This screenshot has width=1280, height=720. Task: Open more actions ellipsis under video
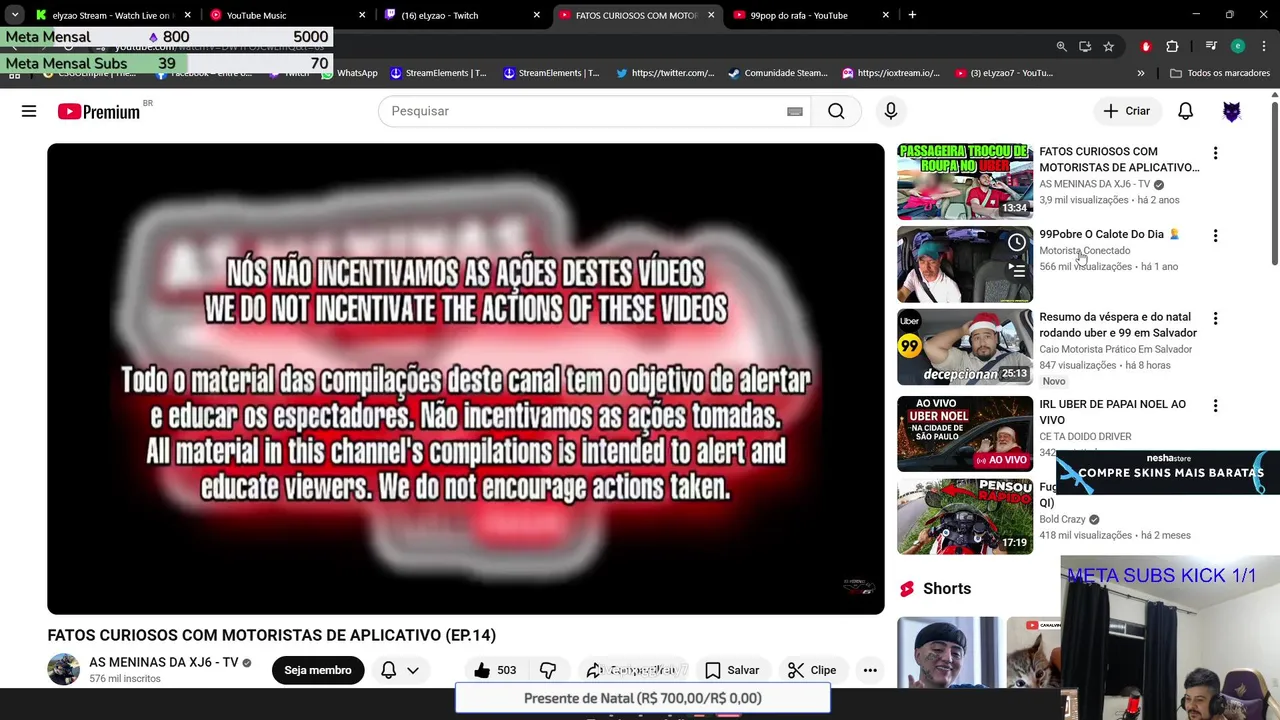(x=870, y=670)
